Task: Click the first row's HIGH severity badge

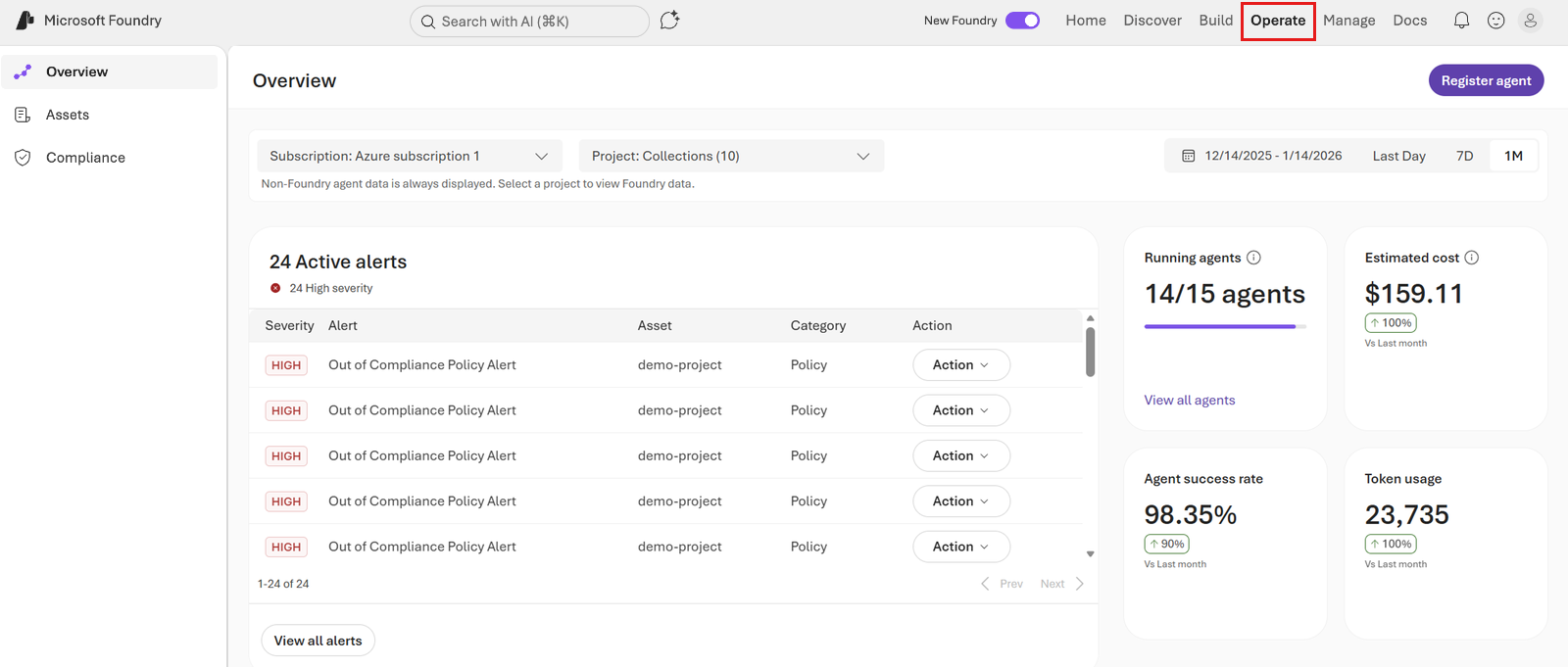Action: tap(286, 365)
